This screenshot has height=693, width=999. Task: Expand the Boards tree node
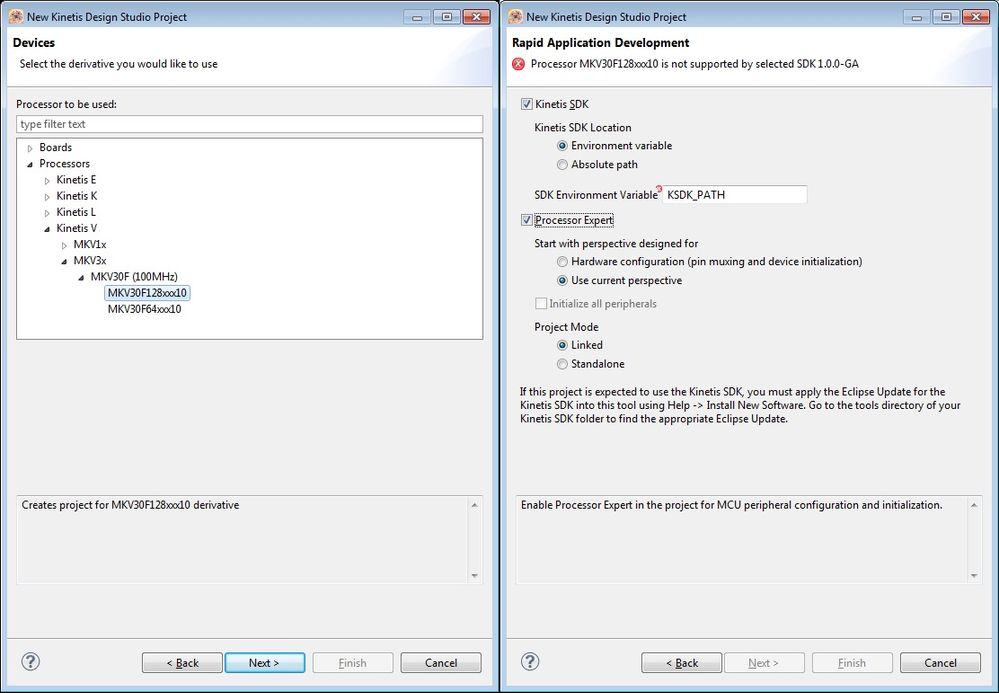[30, 148]
